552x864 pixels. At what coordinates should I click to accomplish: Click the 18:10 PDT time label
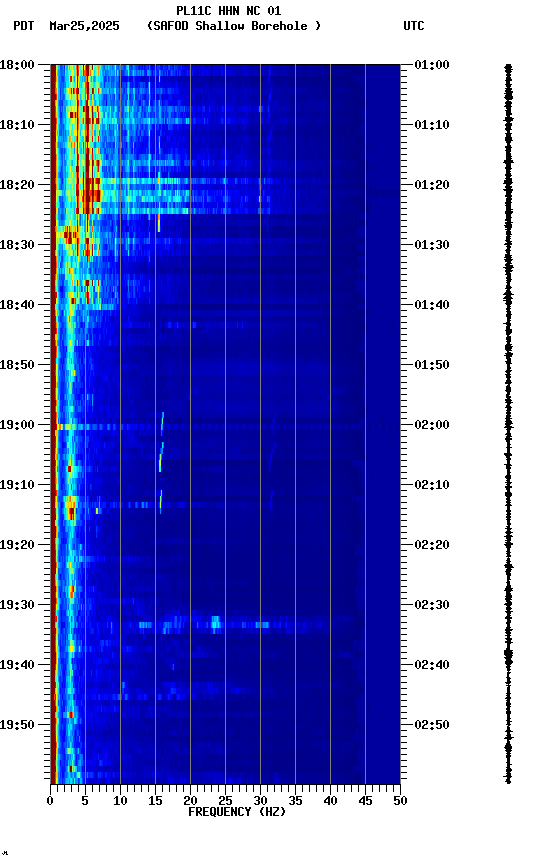[17, 125]
